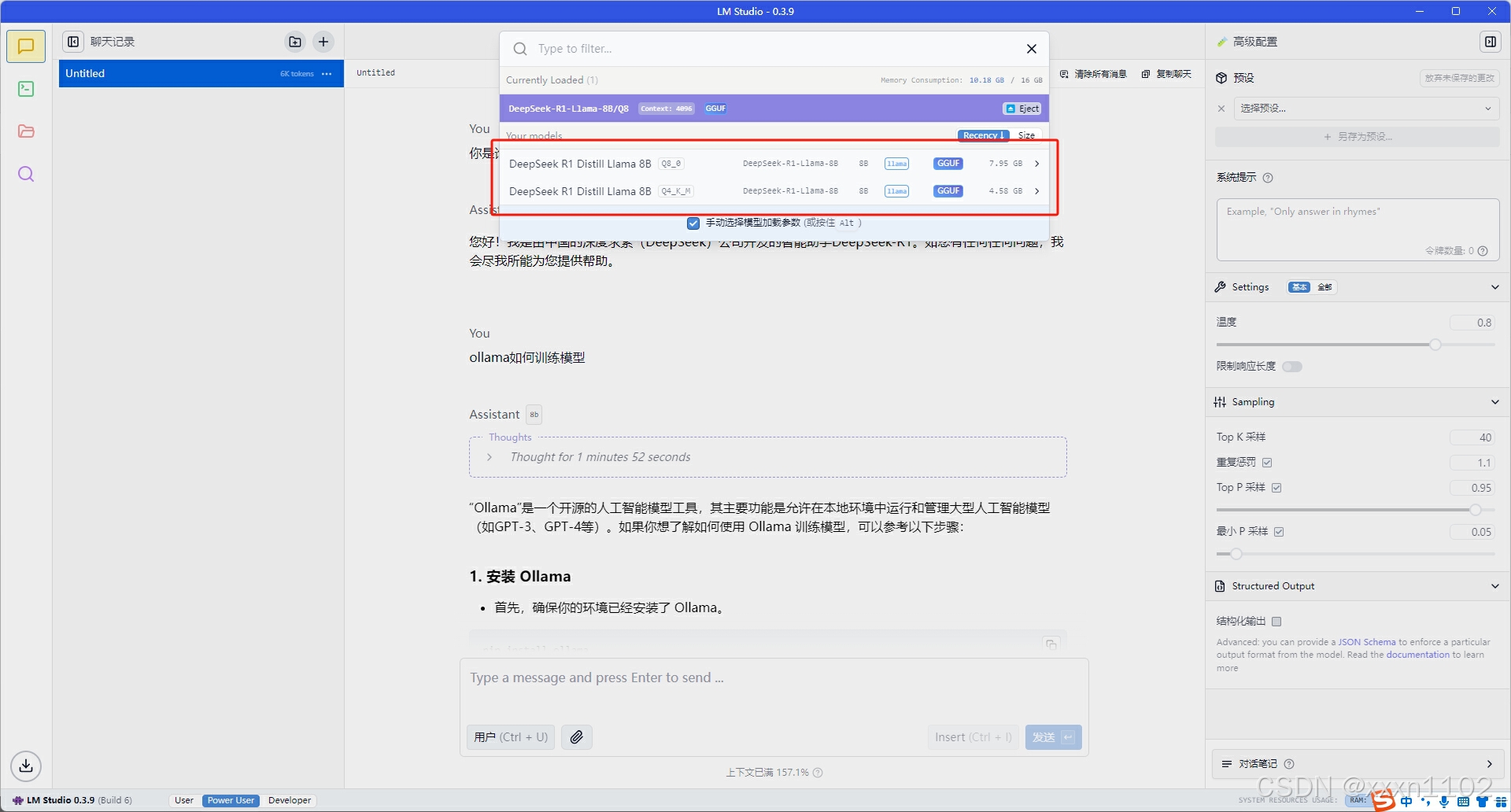Duplicate the chat with 复制聊天
1511x812 pixels.
[x=1166, y=74]
